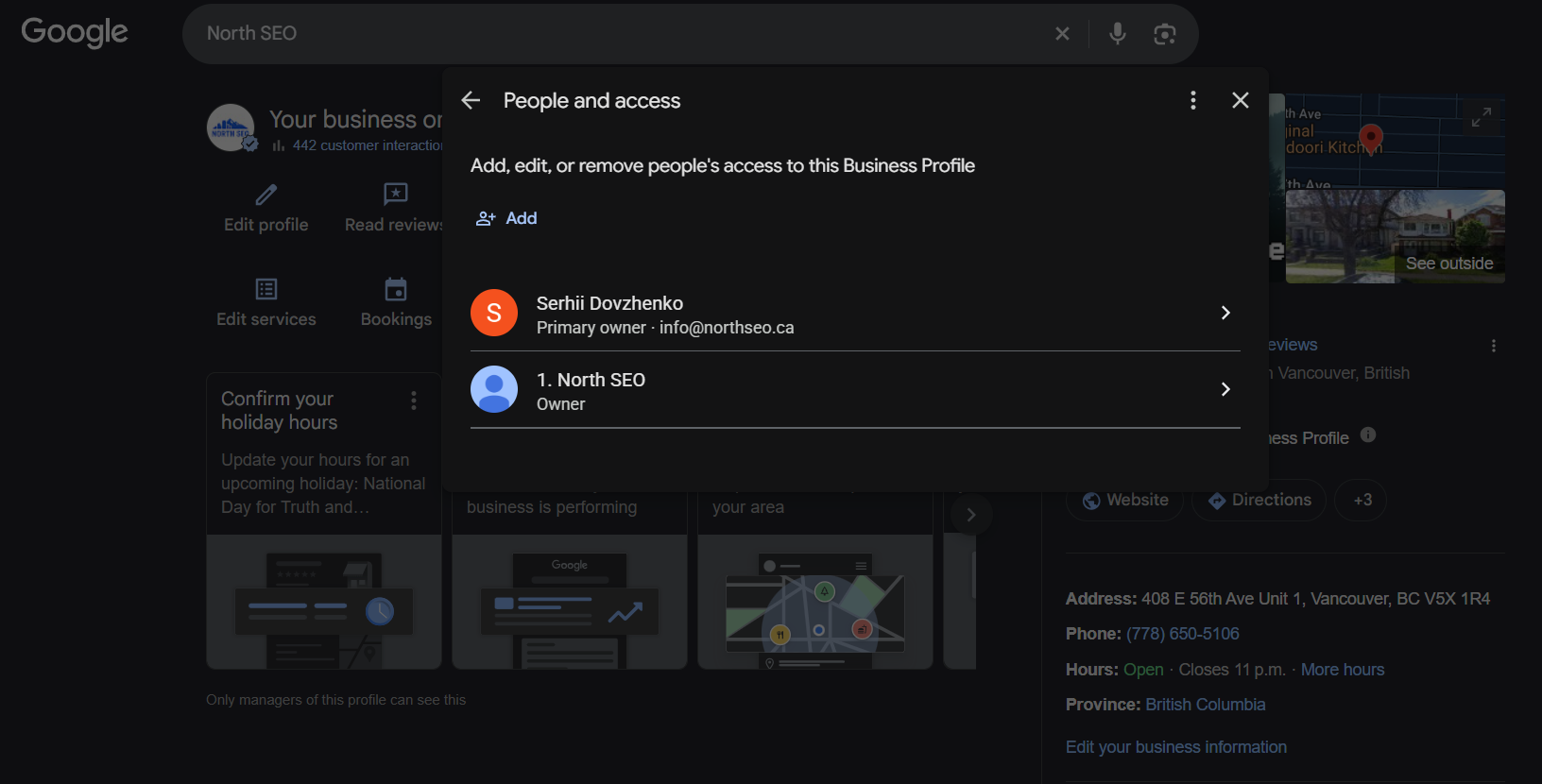
Task: Open the three-dot menu in People and access dialog
Action: [1193, 100]
